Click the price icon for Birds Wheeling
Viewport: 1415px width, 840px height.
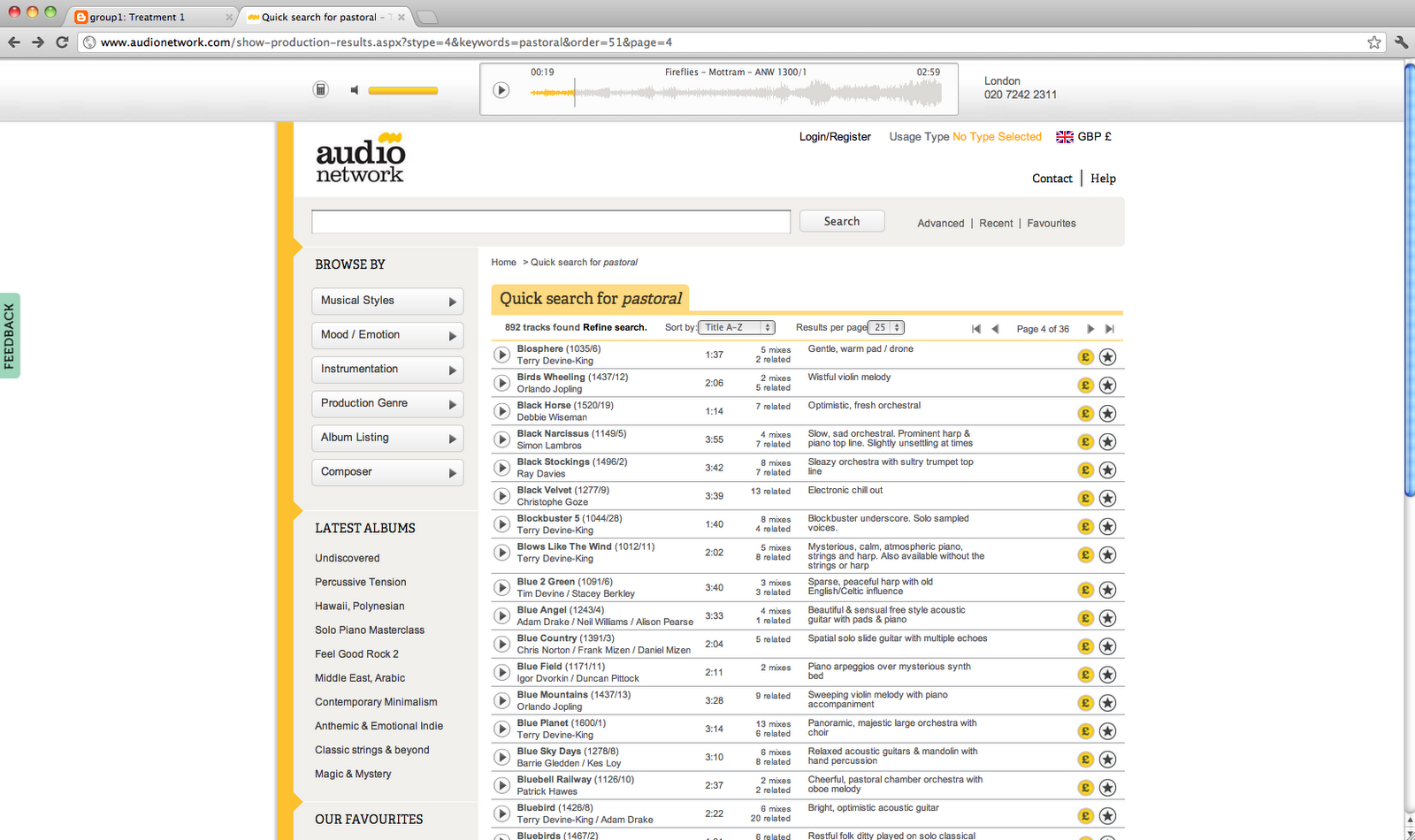coord(1086,386)
